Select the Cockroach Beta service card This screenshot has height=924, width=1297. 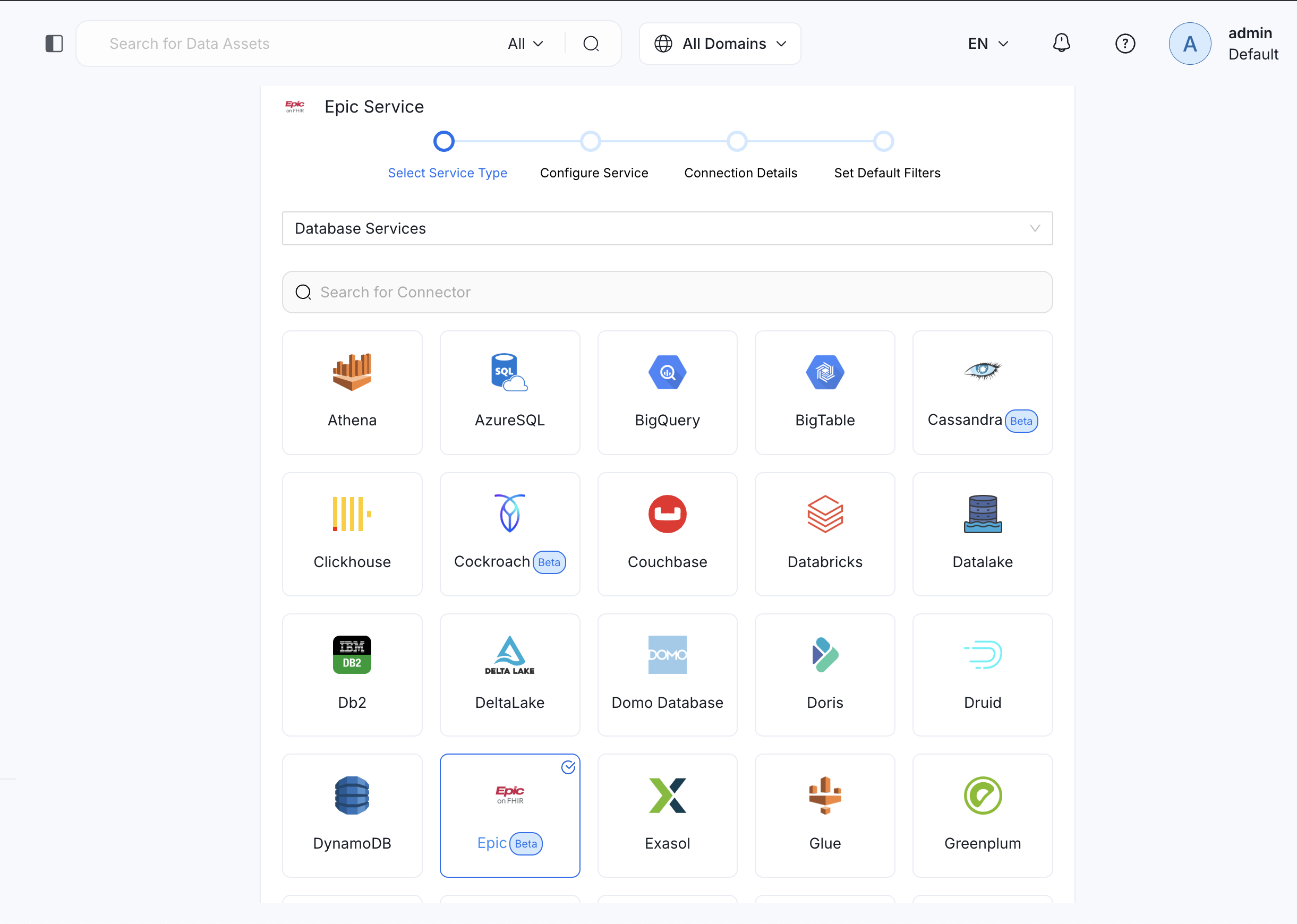click(x=509, y=534)
